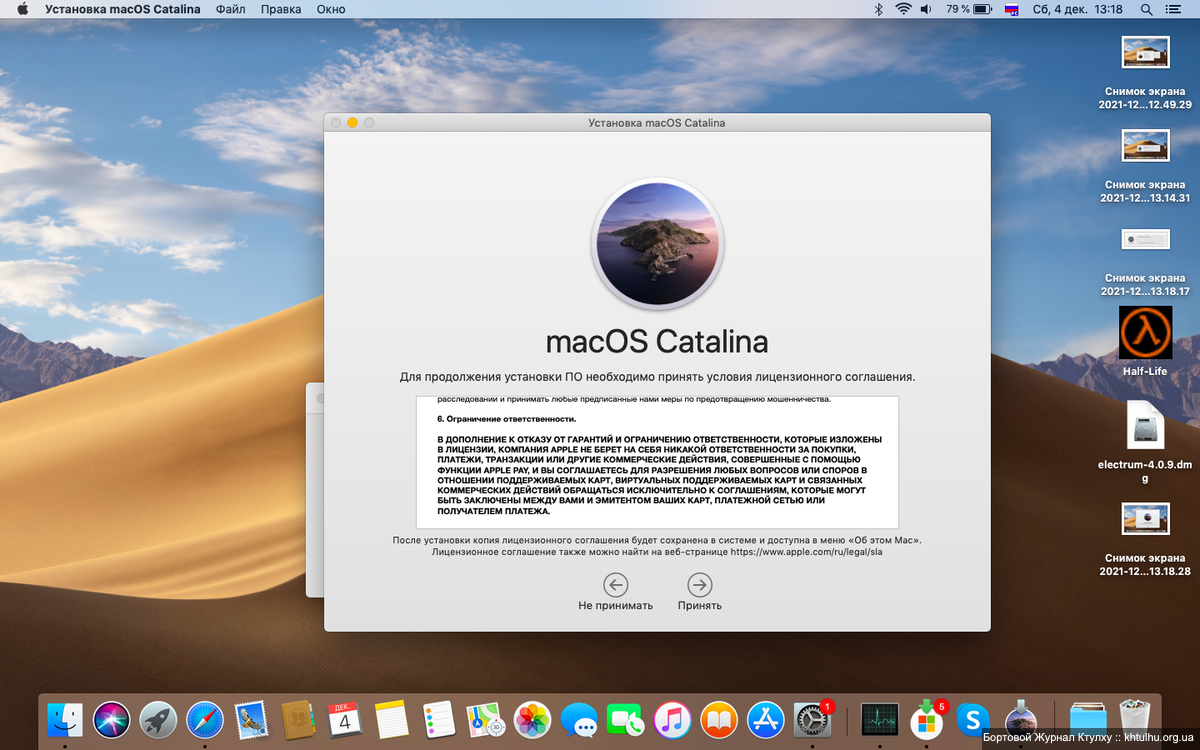
Task: Open the dock app with badge 5
Action: tap(927, 719)
